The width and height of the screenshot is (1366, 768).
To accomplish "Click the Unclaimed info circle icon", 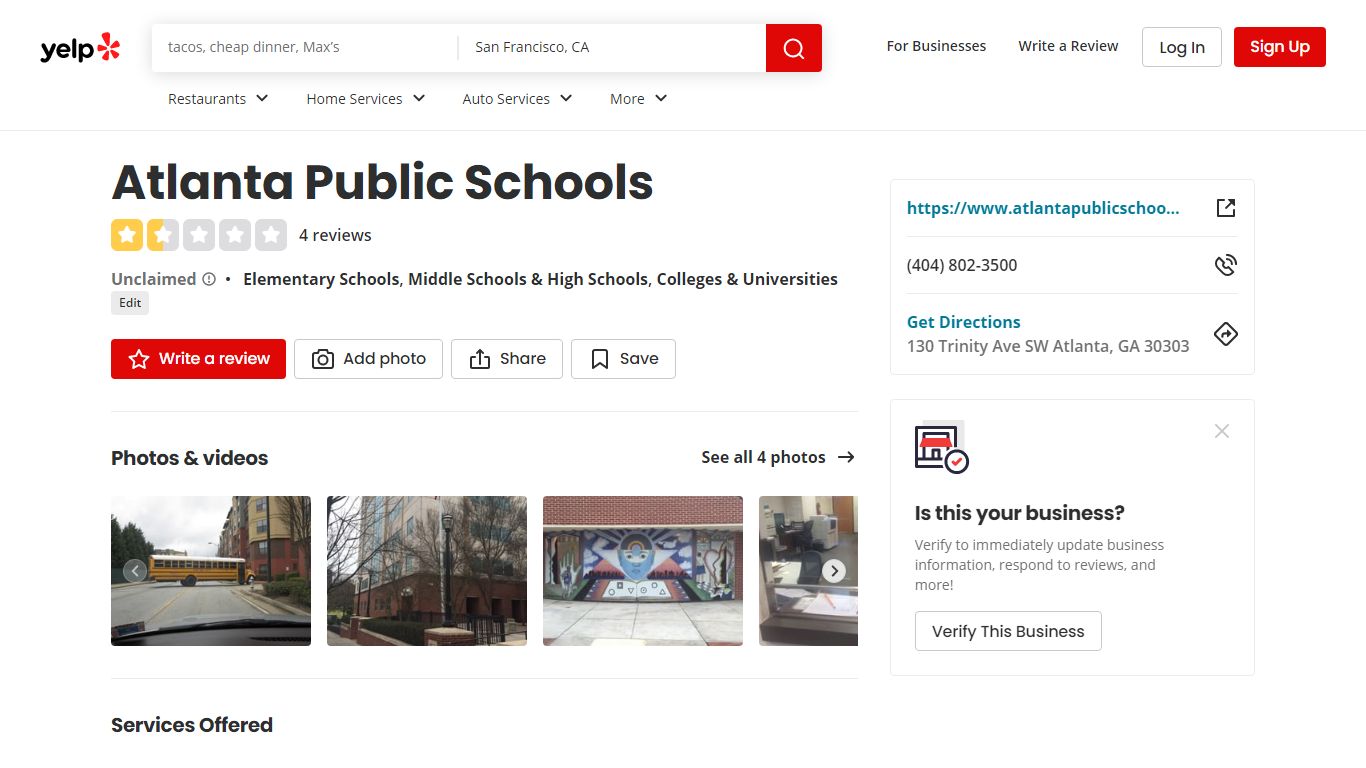I will (x=209, y=279).
